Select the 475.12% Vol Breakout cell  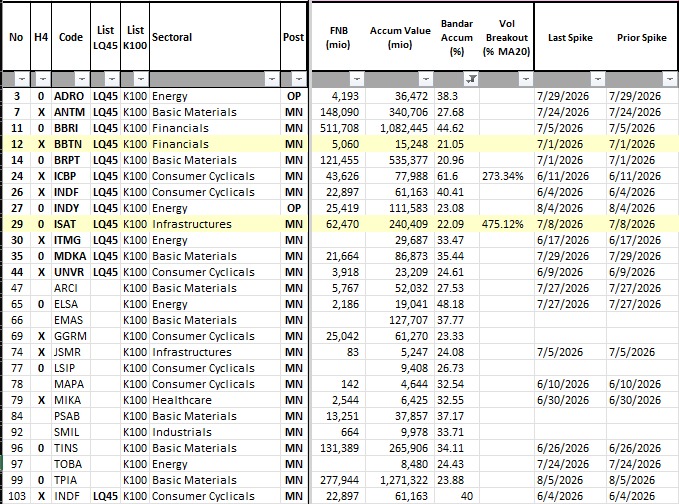[506, 224]
